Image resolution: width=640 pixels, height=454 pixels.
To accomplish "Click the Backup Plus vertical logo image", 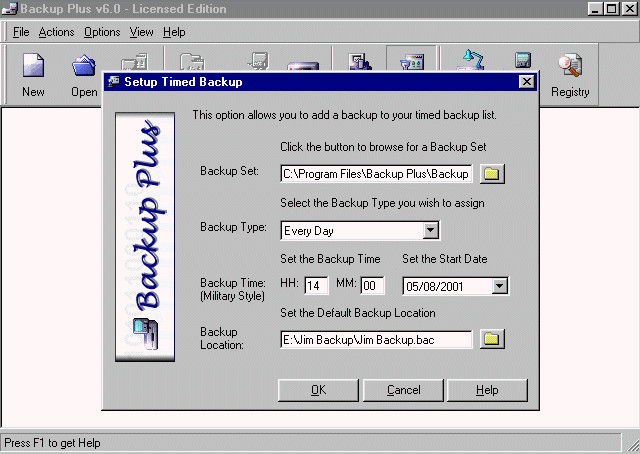I will (x=145, y=237).
